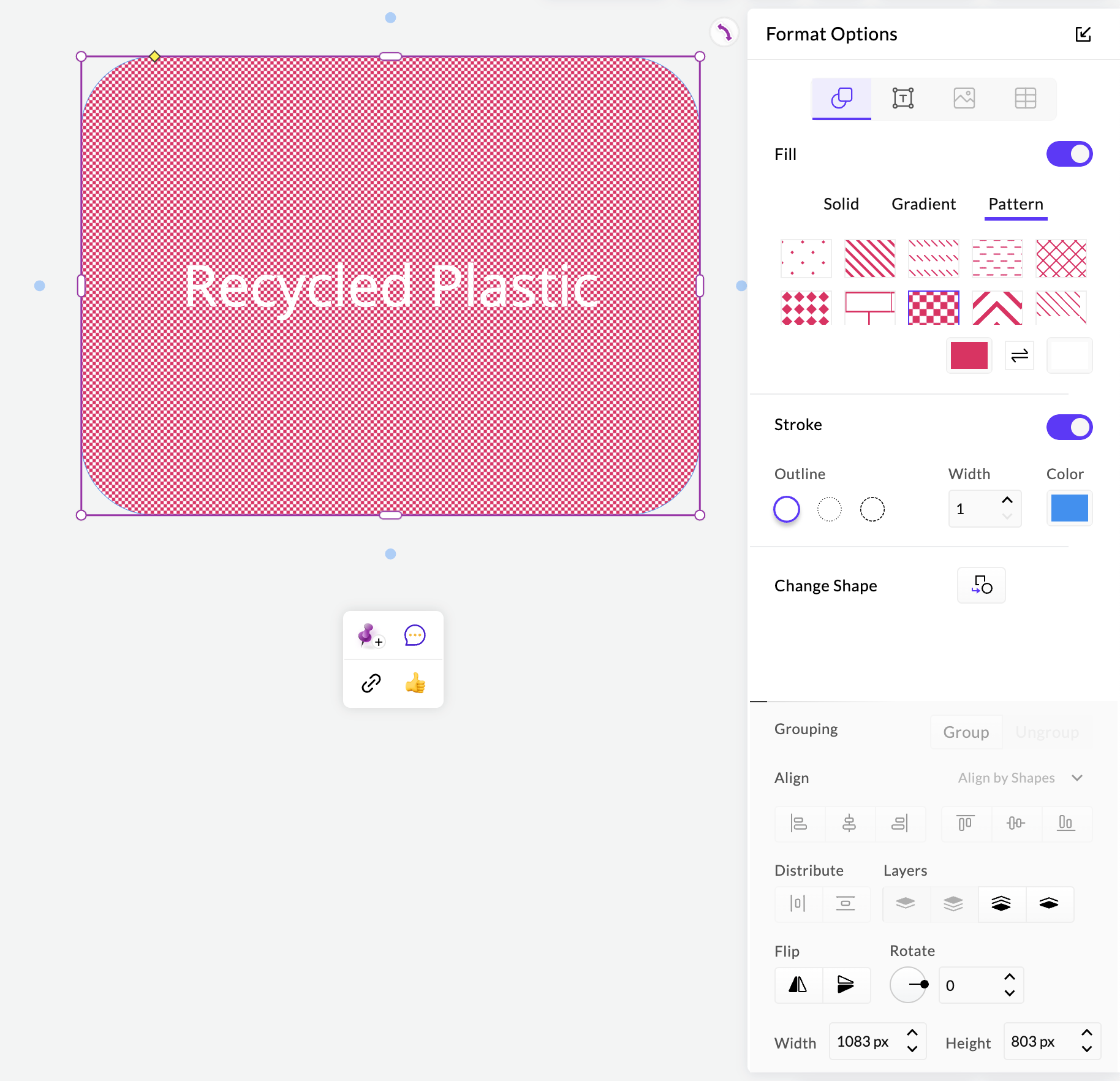This screenshot has height=1081, width=1120.
Task: Open the Shape format tab
Action: click(x=841, y=98)
